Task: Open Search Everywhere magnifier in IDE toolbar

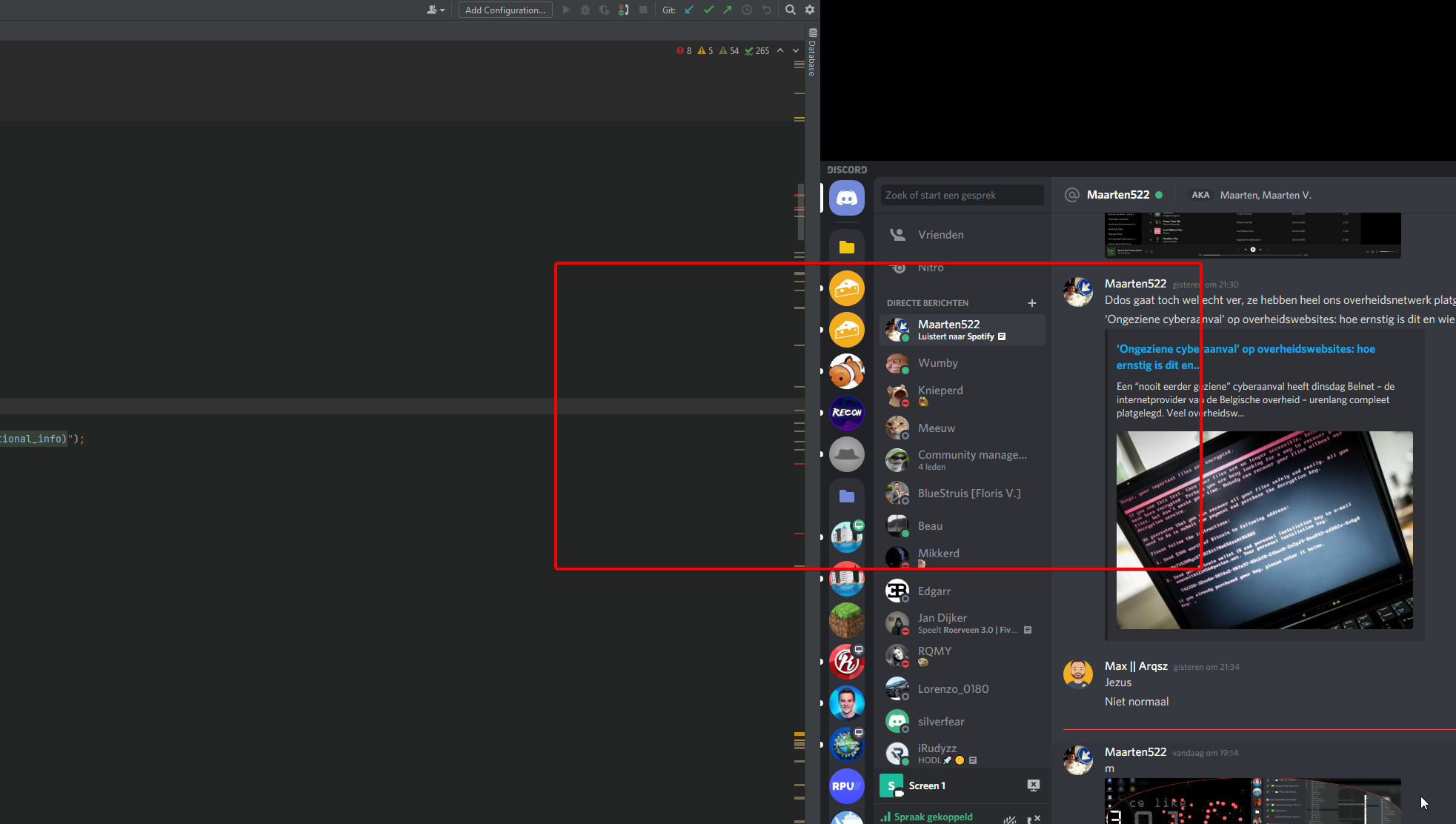Action: point(791,10)
